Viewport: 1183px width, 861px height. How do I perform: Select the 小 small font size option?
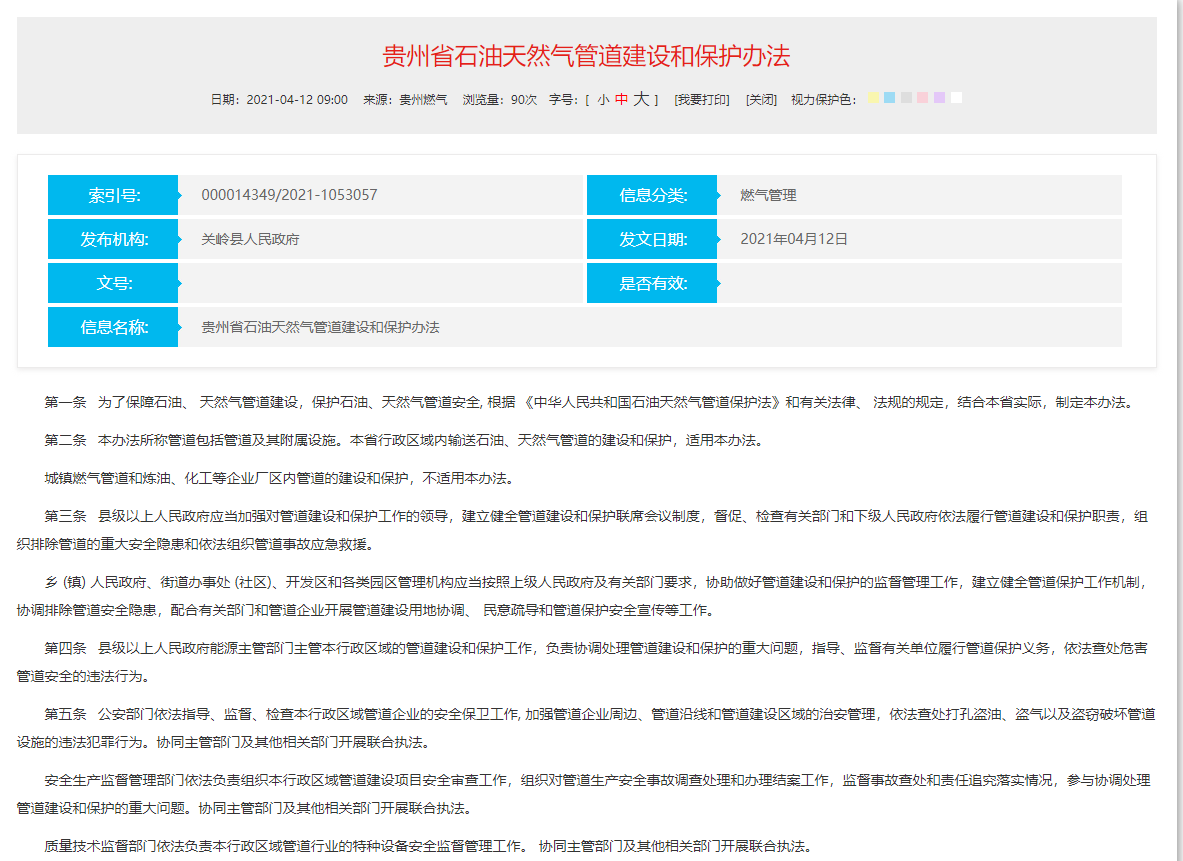(x=604, y=98)
